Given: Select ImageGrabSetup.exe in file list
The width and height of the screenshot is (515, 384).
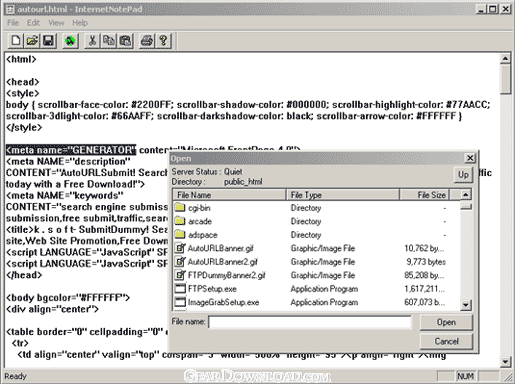Looking at the screenshot, I should pyautogui.click(x=224, y=302).
